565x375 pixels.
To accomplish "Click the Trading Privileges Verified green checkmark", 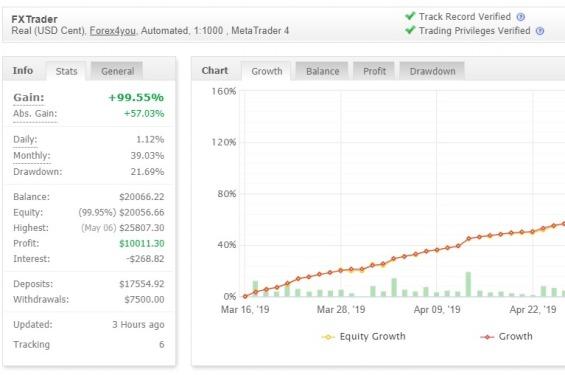I will (x=410, y=30).
